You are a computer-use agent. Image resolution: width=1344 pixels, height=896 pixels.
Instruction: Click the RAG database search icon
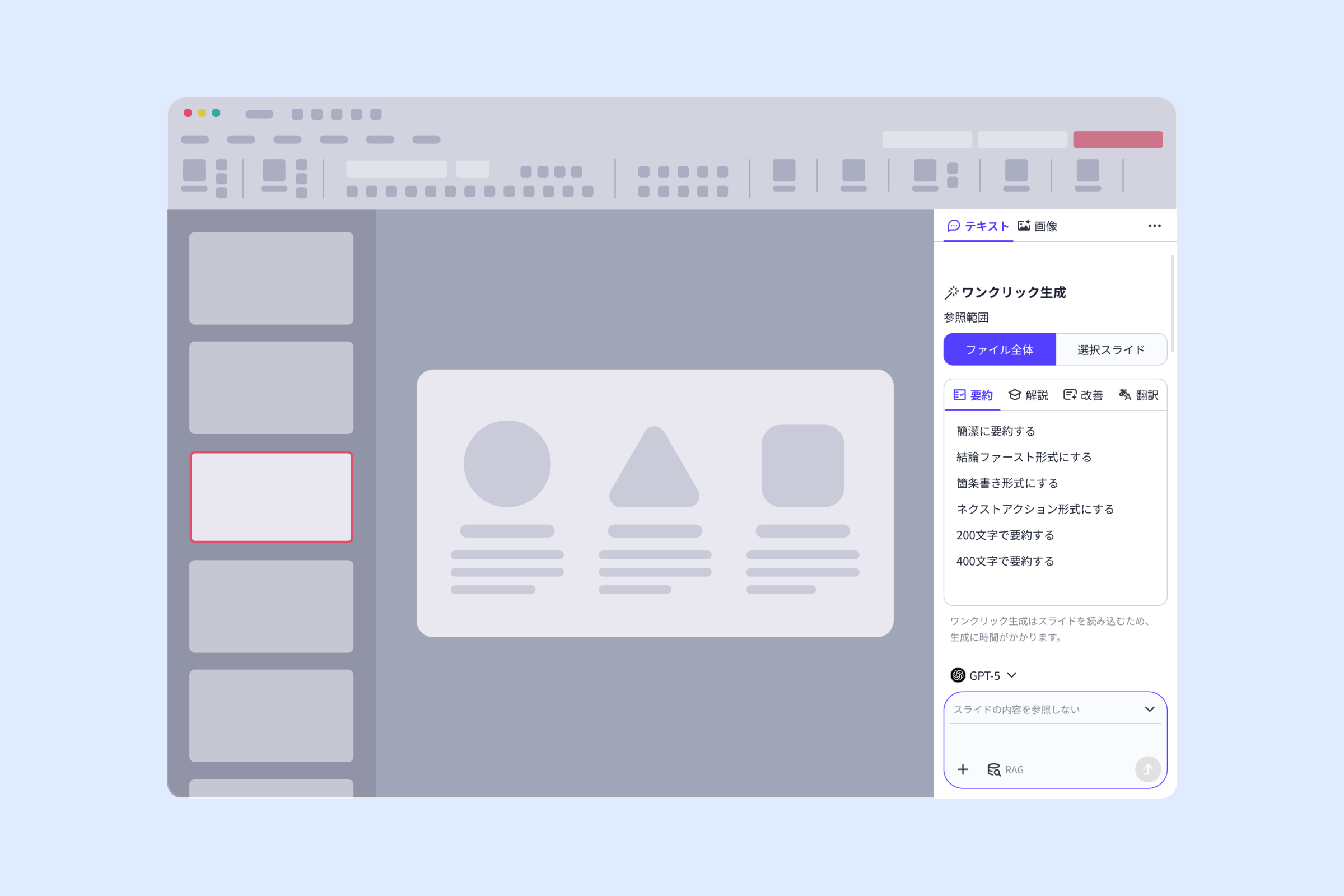993,769
